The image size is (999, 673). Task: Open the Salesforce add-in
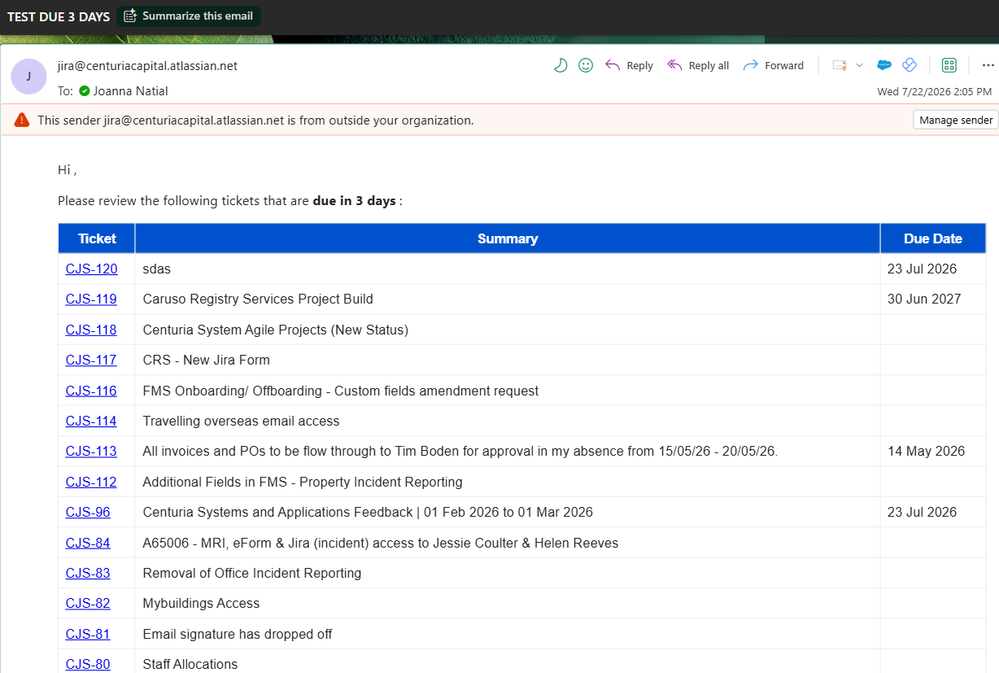pyautogui.click(x=884, y=65)
